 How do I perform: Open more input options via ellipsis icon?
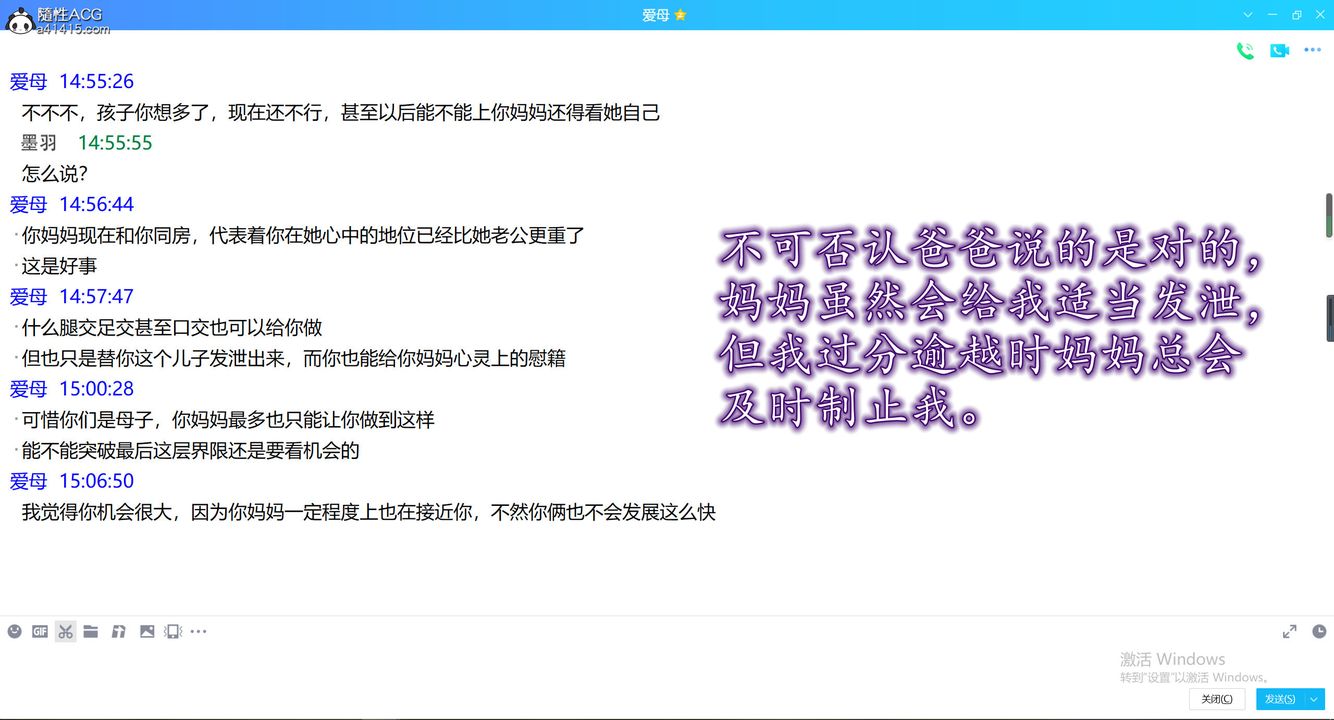[198, 631]
